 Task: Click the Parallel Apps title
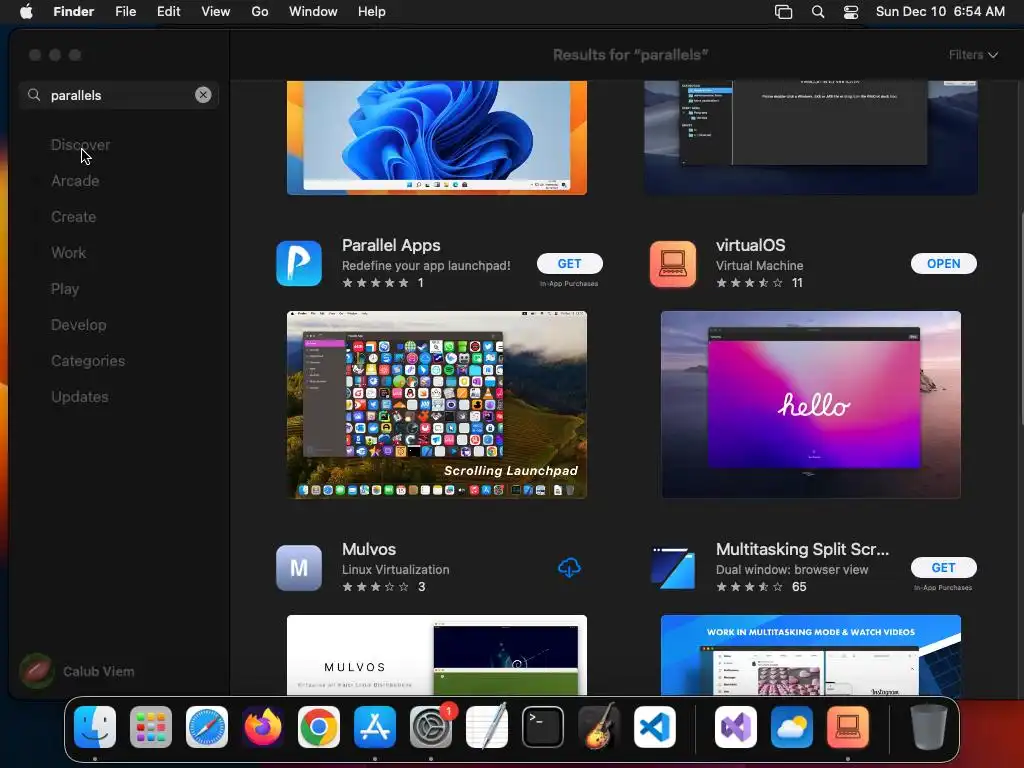coord(391,246)
